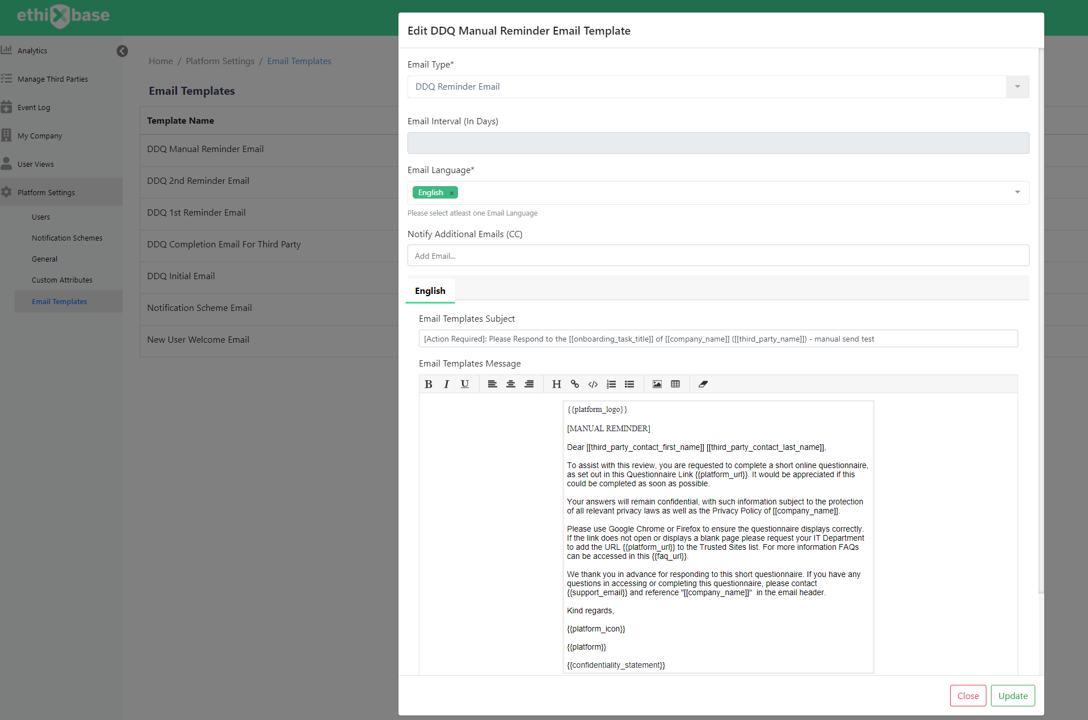Remove the English language tag

(452, 193)
